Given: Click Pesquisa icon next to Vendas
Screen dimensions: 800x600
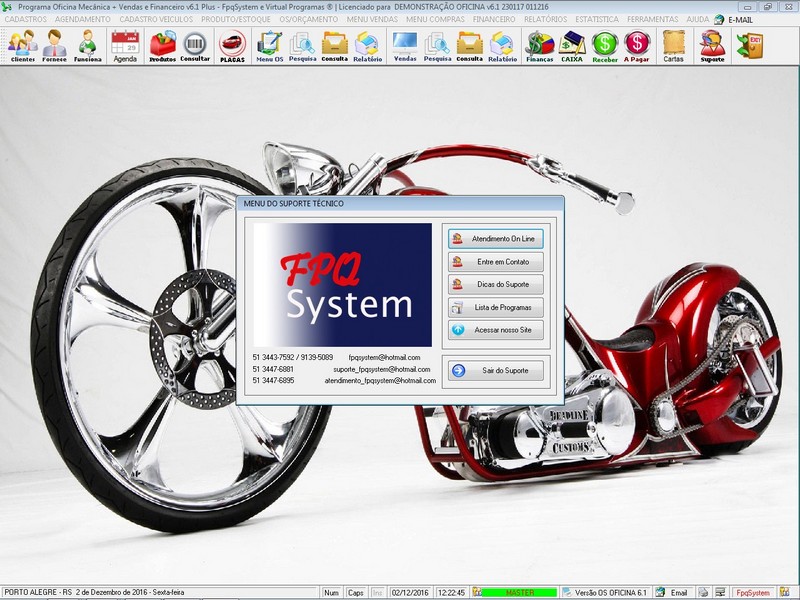Looking at the screenshot, I should (437, 46).
